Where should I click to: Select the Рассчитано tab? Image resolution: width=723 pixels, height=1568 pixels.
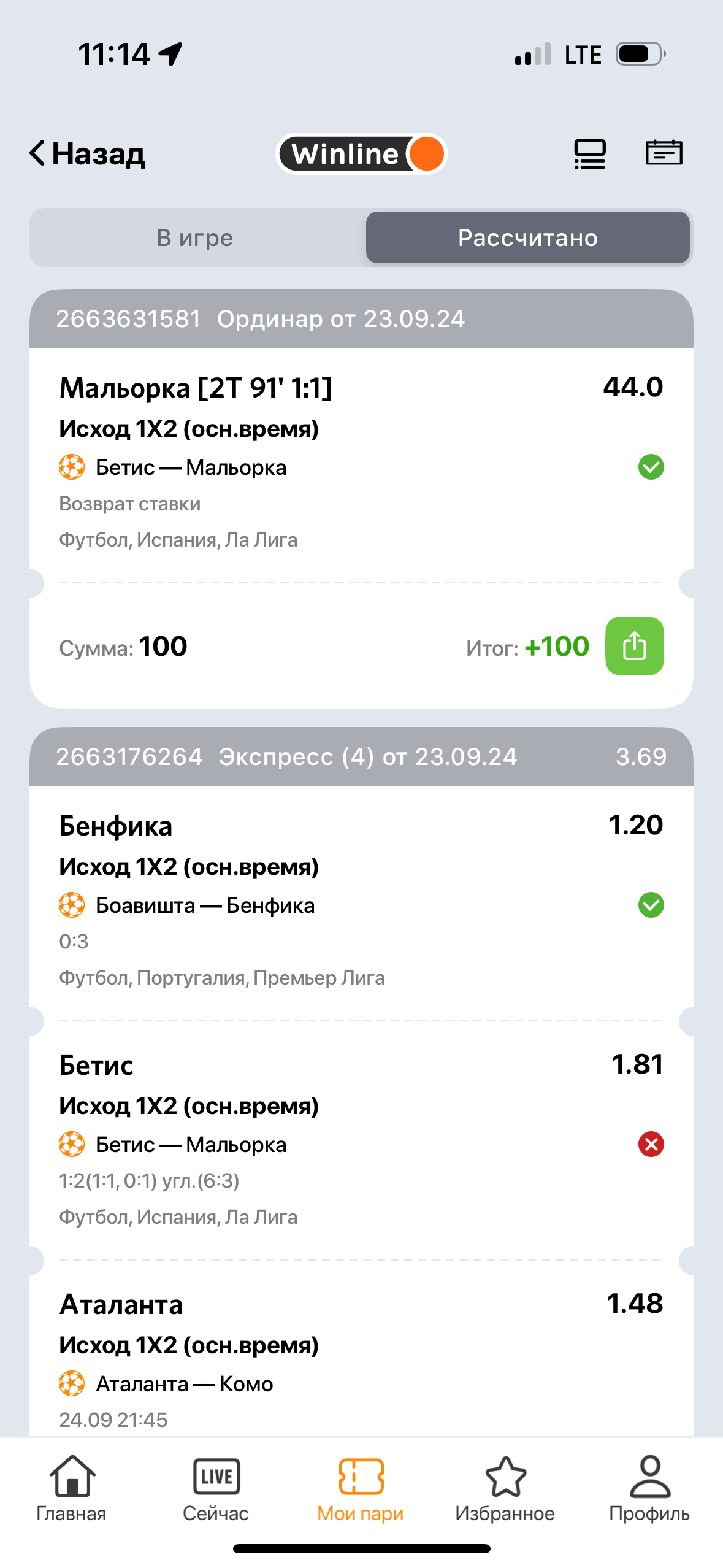[x=527, y=238]
